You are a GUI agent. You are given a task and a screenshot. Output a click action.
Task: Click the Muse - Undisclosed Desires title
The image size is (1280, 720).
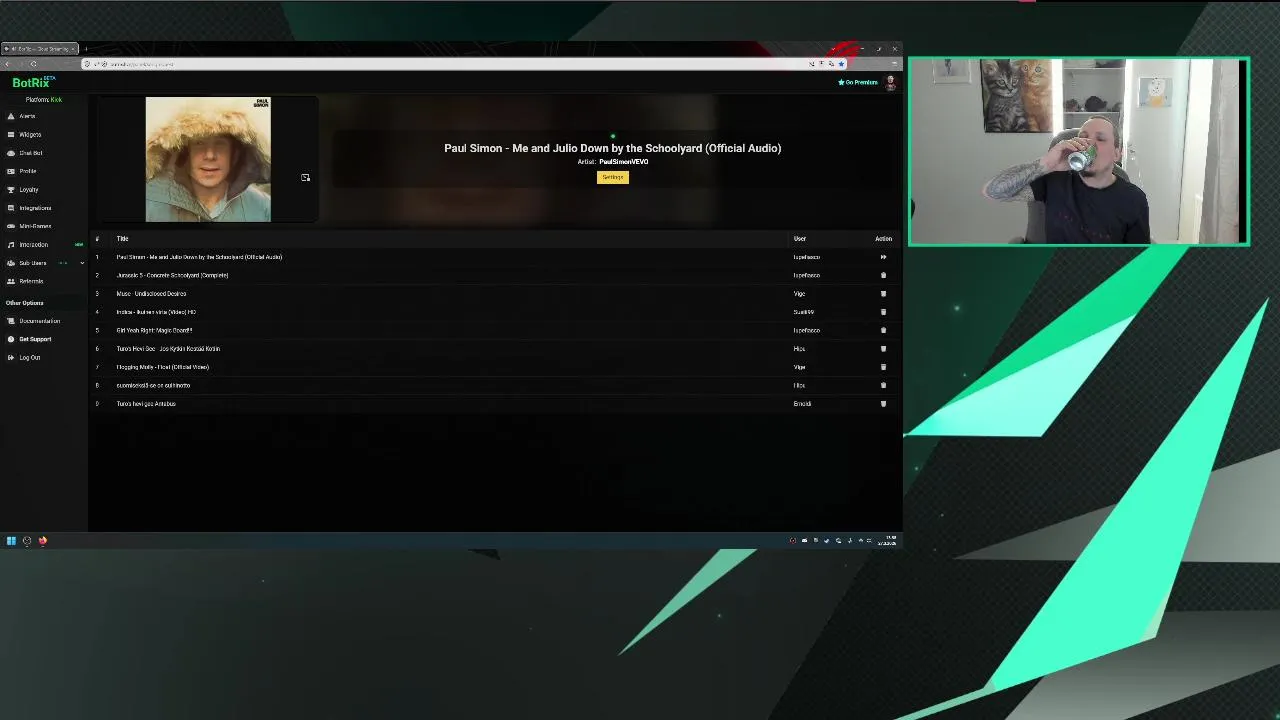pyautogui.click(x=151, y=294)
